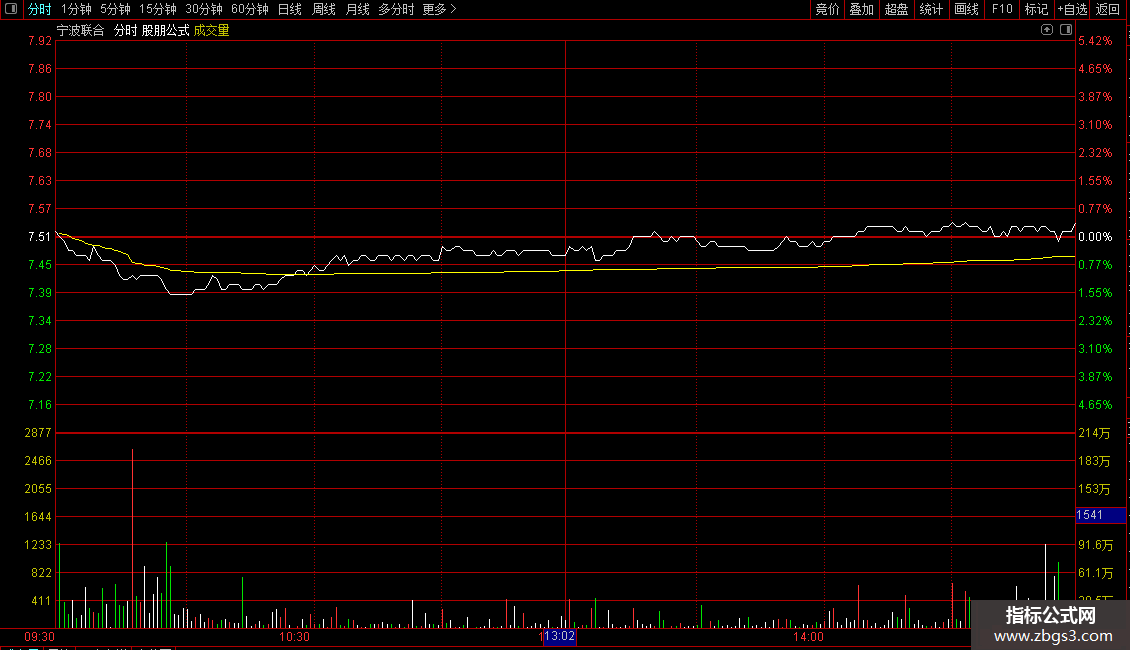Click the 股朋公式 indicator label
The width and height of the screenshot is (1130, 650).
tap(166, 30)
